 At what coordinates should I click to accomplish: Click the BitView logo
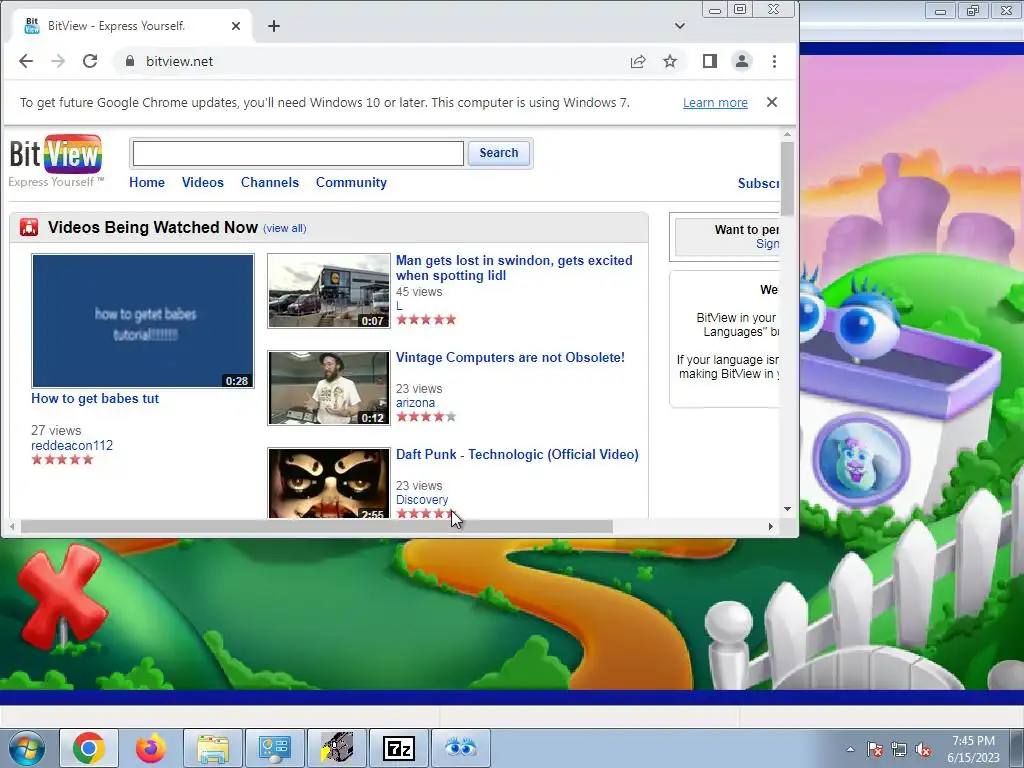click(56, 161)
